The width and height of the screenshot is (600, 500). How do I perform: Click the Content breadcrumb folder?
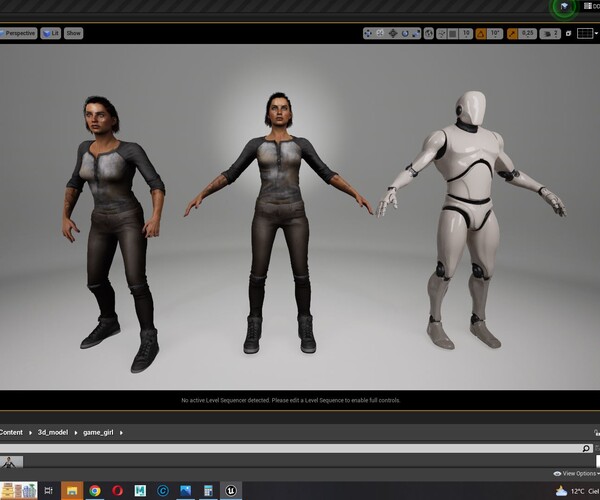11,432
